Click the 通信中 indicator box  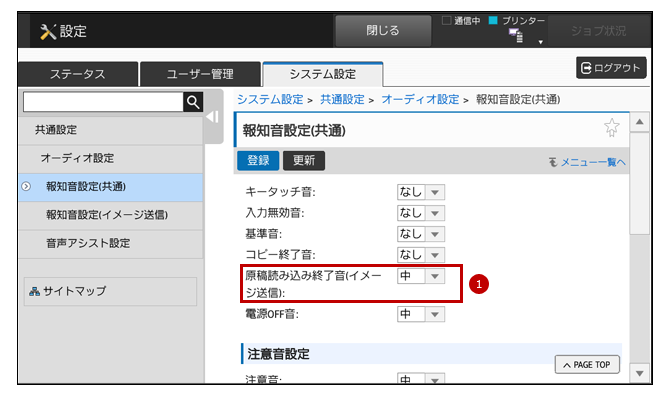tap(446, 21)
